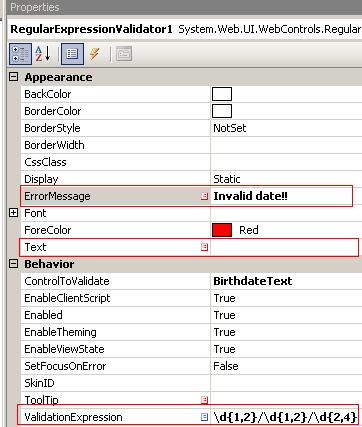362x427 pixels.
Task: Select the Display Static value
Action: click(227, 179)
